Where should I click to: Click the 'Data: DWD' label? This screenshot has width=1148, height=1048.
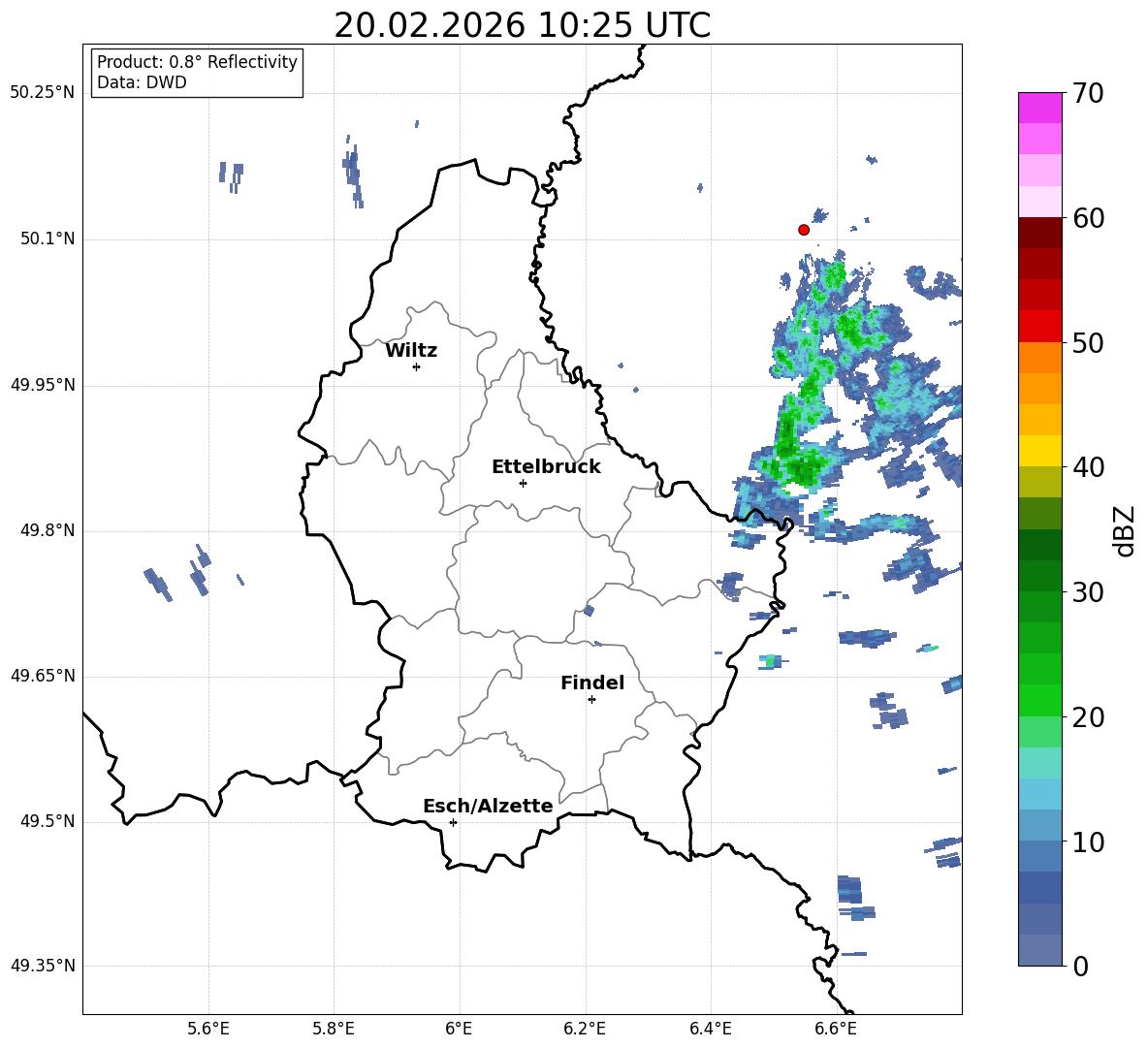point(142,82)
